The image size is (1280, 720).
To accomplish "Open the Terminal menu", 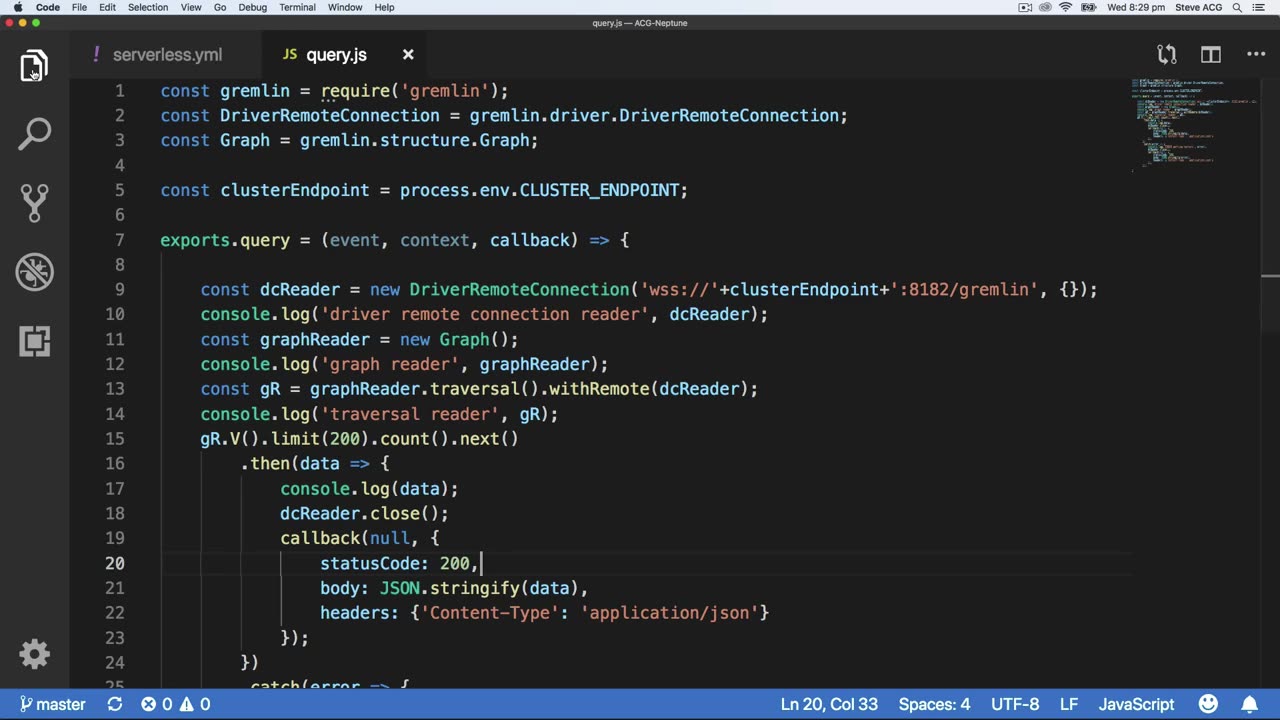I will coord(297,7).
